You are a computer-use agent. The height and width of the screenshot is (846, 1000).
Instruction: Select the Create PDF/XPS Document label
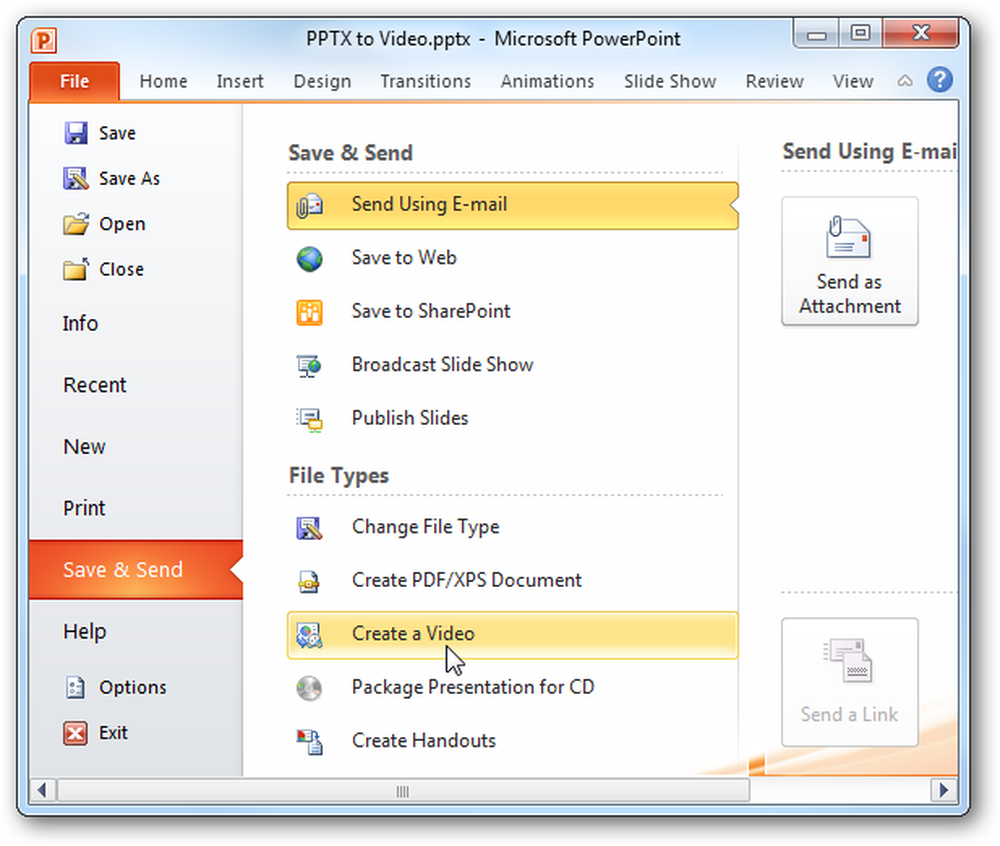pyautogui.click(x=466, y=580)
